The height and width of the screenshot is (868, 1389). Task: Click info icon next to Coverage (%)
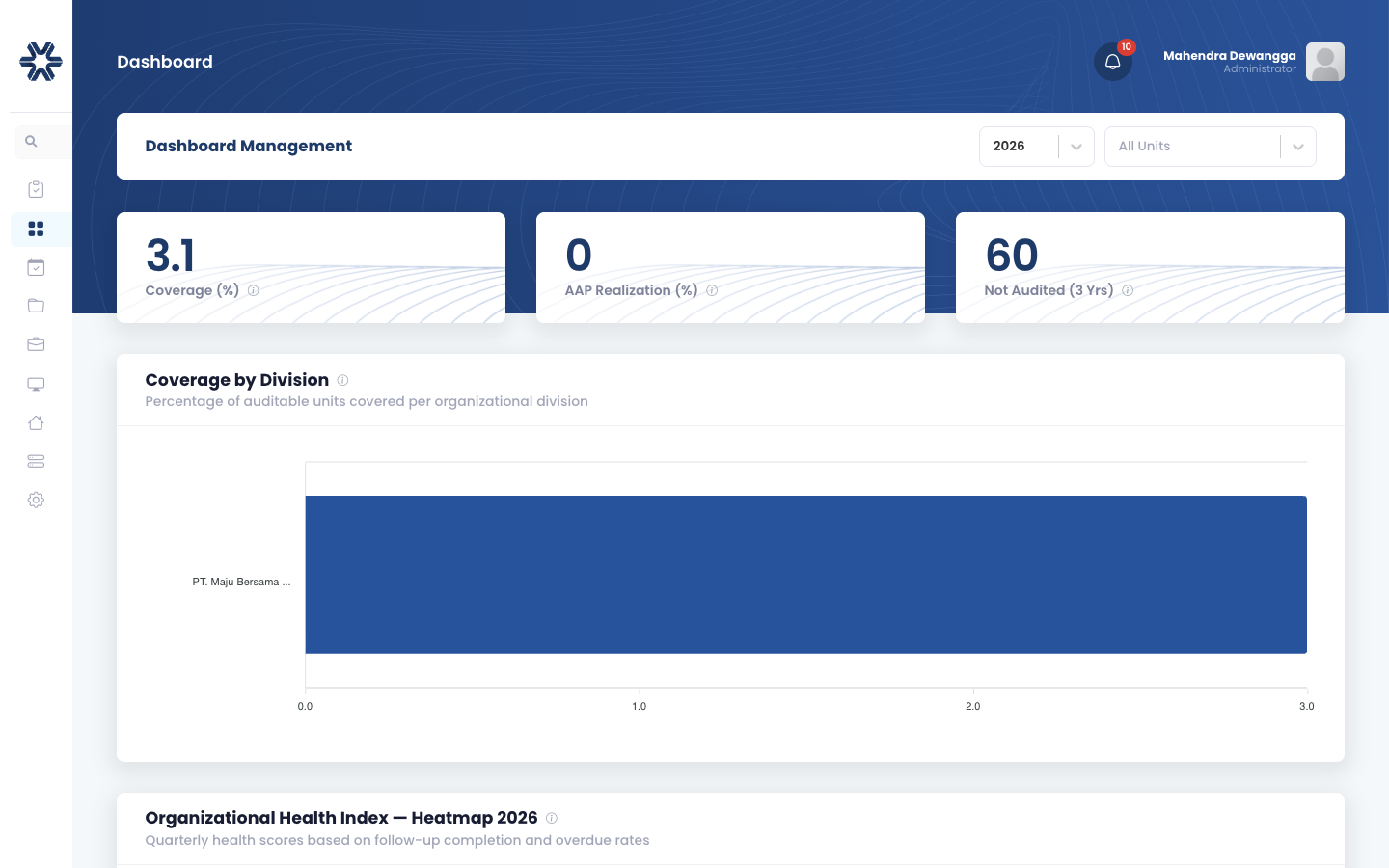tap(253, 290)
